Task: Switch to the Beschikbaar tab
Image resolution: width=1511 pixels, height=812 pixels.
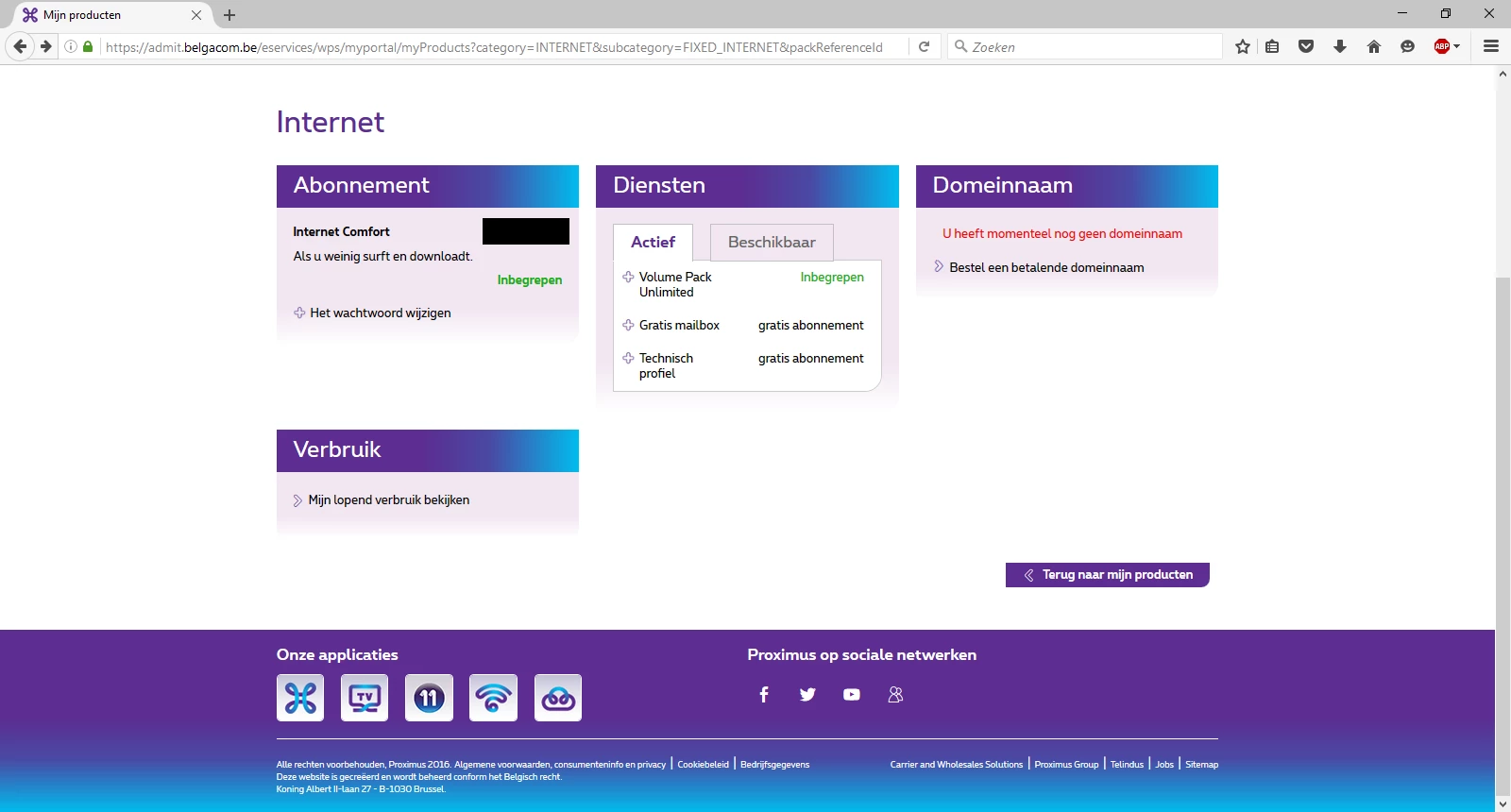Action: [772, 242]
